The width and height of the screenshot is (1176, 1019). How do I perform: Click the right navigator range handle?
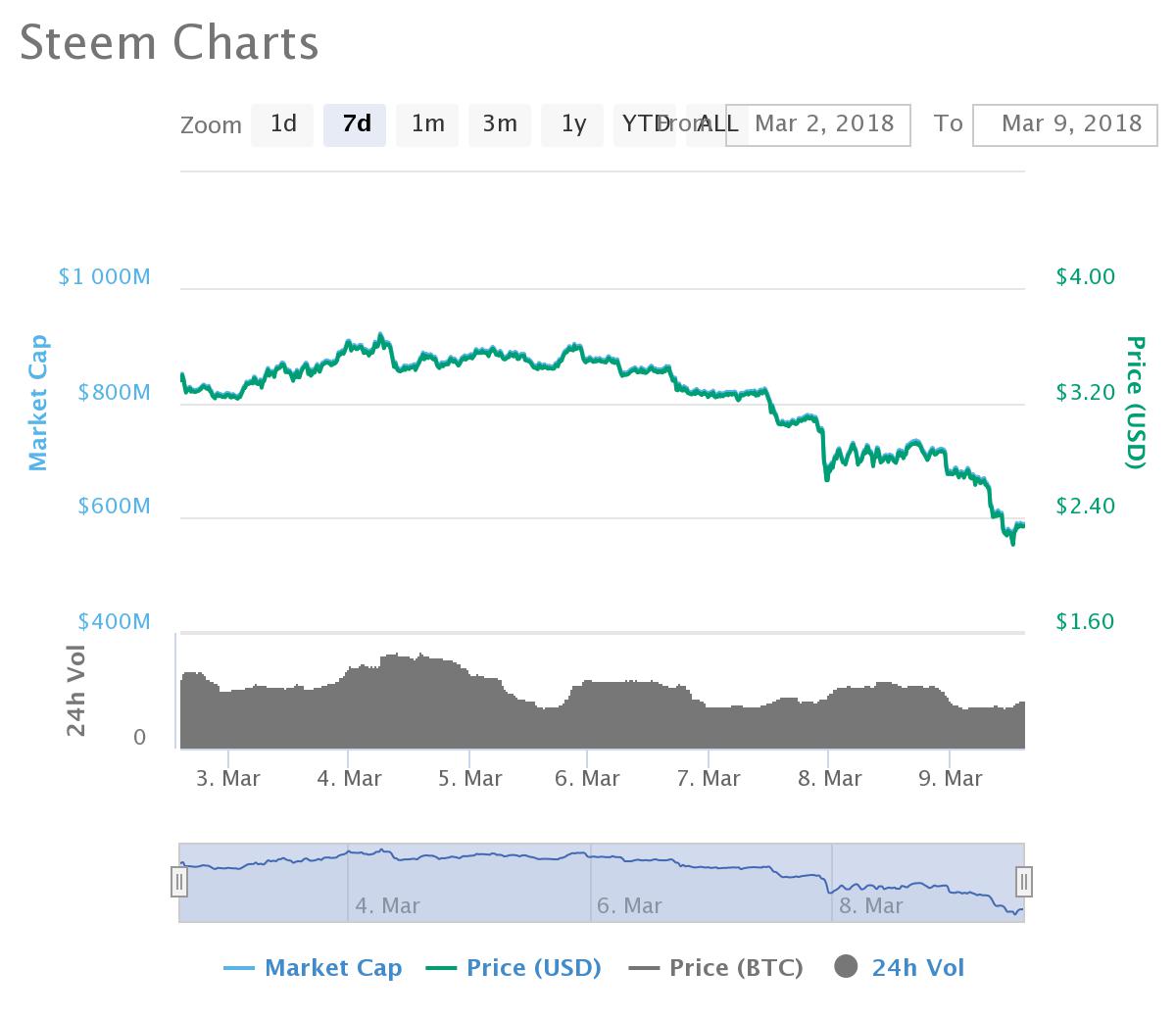coord(1024,881)
